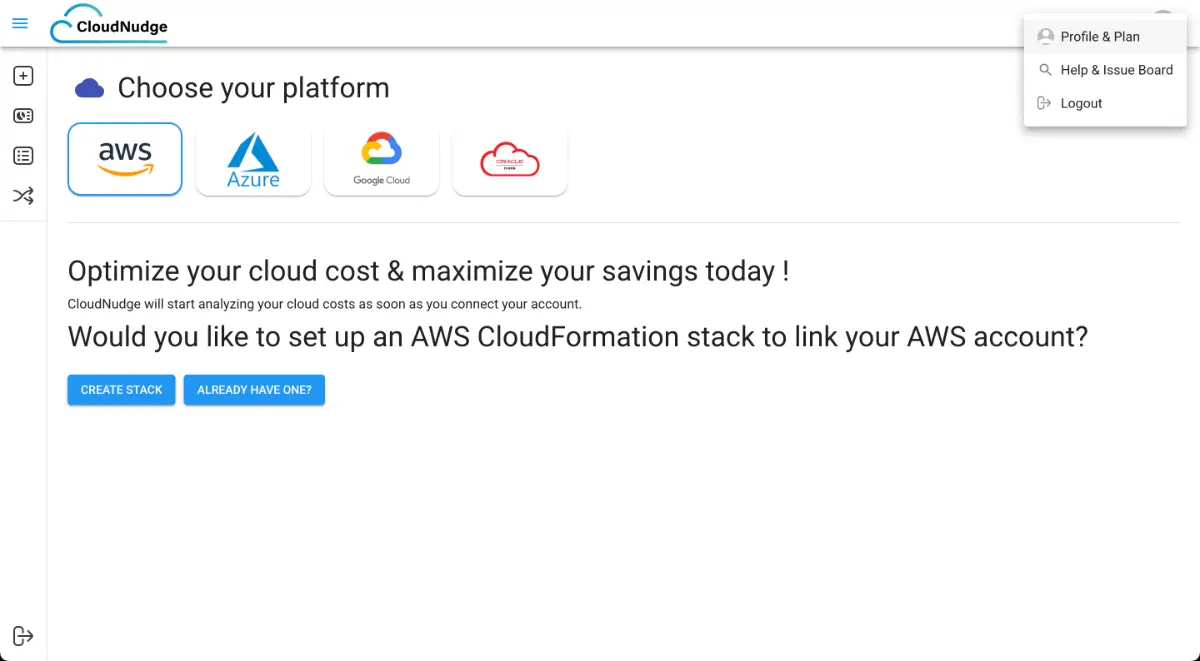Click the cloud icon beside the platform heading
Viewport: 1200px width, 661px height.
click(89, 88)
